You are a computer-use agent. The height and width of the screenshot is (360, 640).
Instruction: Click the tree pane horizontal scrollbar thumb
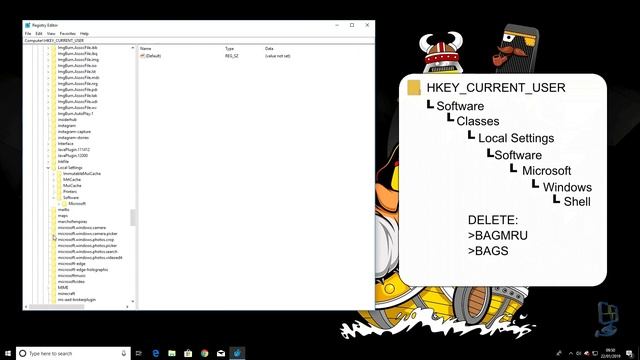(x=56, y=307)
